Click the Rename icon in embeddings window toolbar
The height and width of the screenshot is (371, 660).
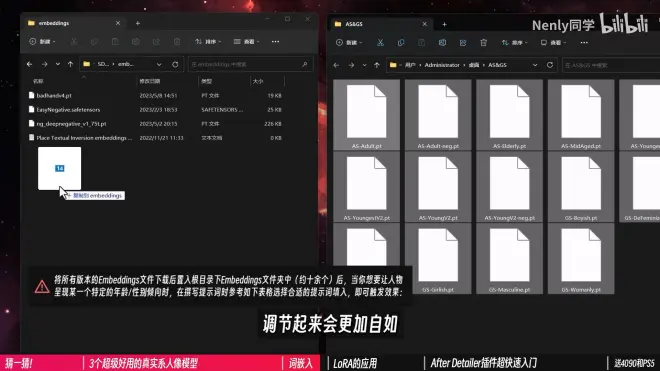click(136, 42)
